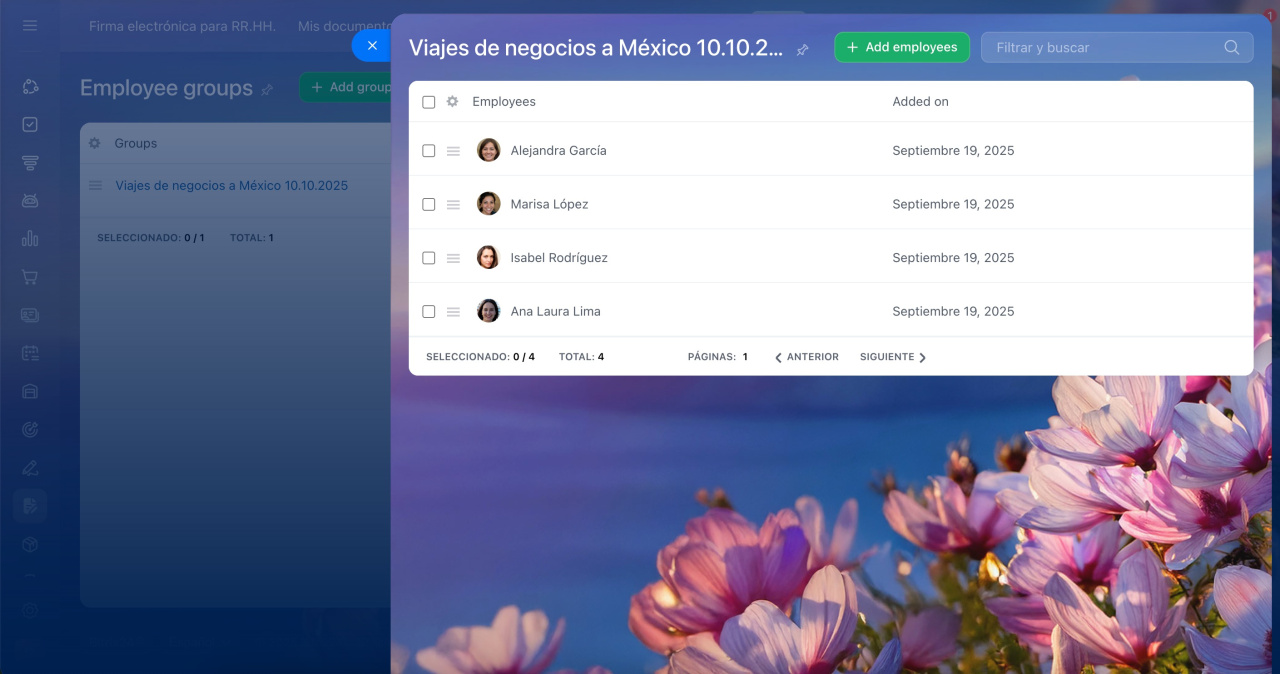Screen dimensions: 1280x674
Task: Click the row menu icon for Isabel Rodríguez
Action: click(453, 258)
